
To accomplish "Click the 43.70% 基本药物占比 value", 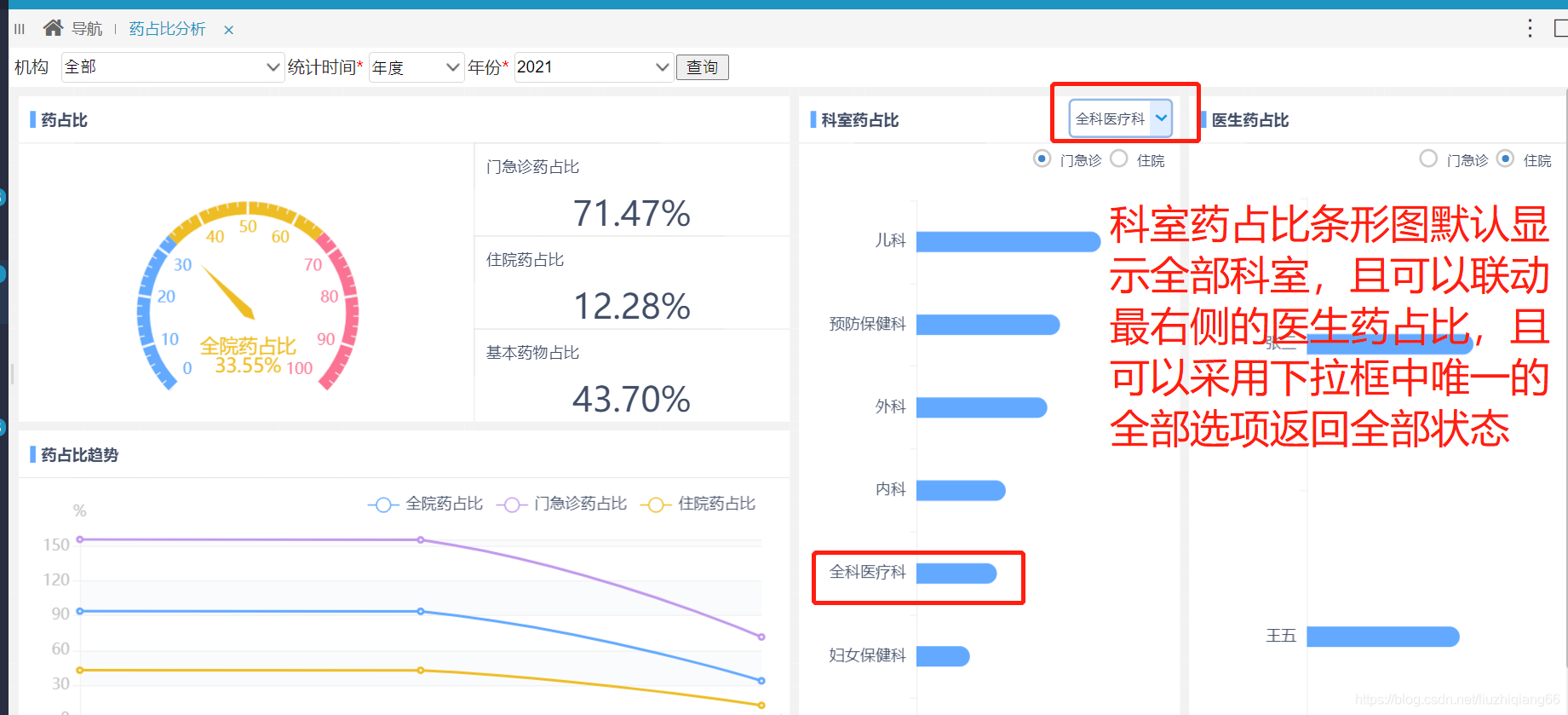I will click(631, 399).
